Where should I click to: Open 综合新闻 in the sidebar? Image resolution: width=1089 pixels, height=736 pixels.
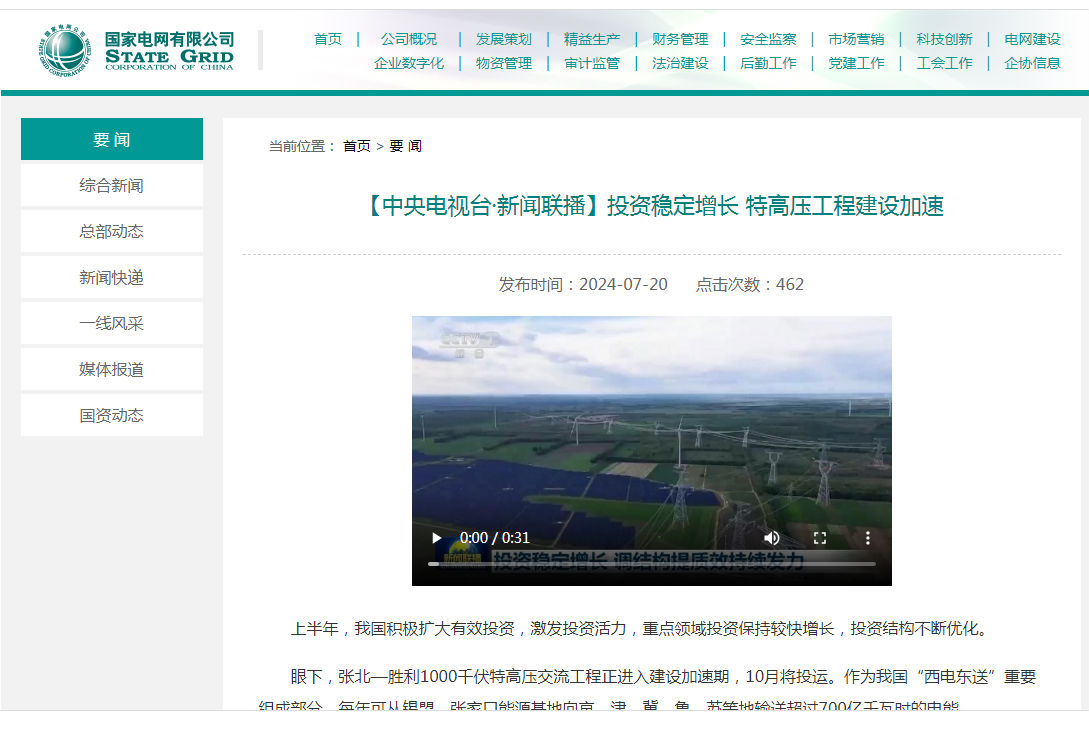coord(112,185)
